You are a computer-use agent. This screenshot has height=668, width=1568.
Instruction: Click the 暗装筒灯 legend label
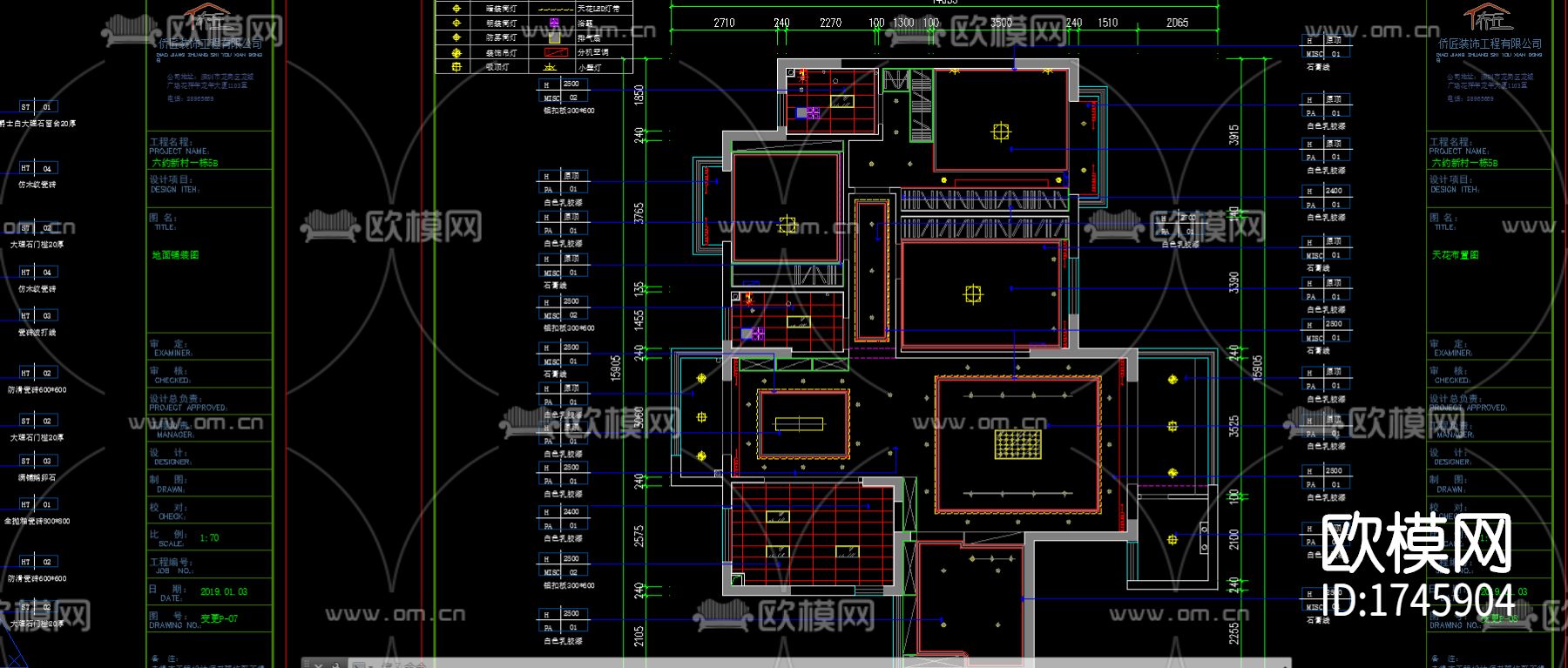coord(501,9)
